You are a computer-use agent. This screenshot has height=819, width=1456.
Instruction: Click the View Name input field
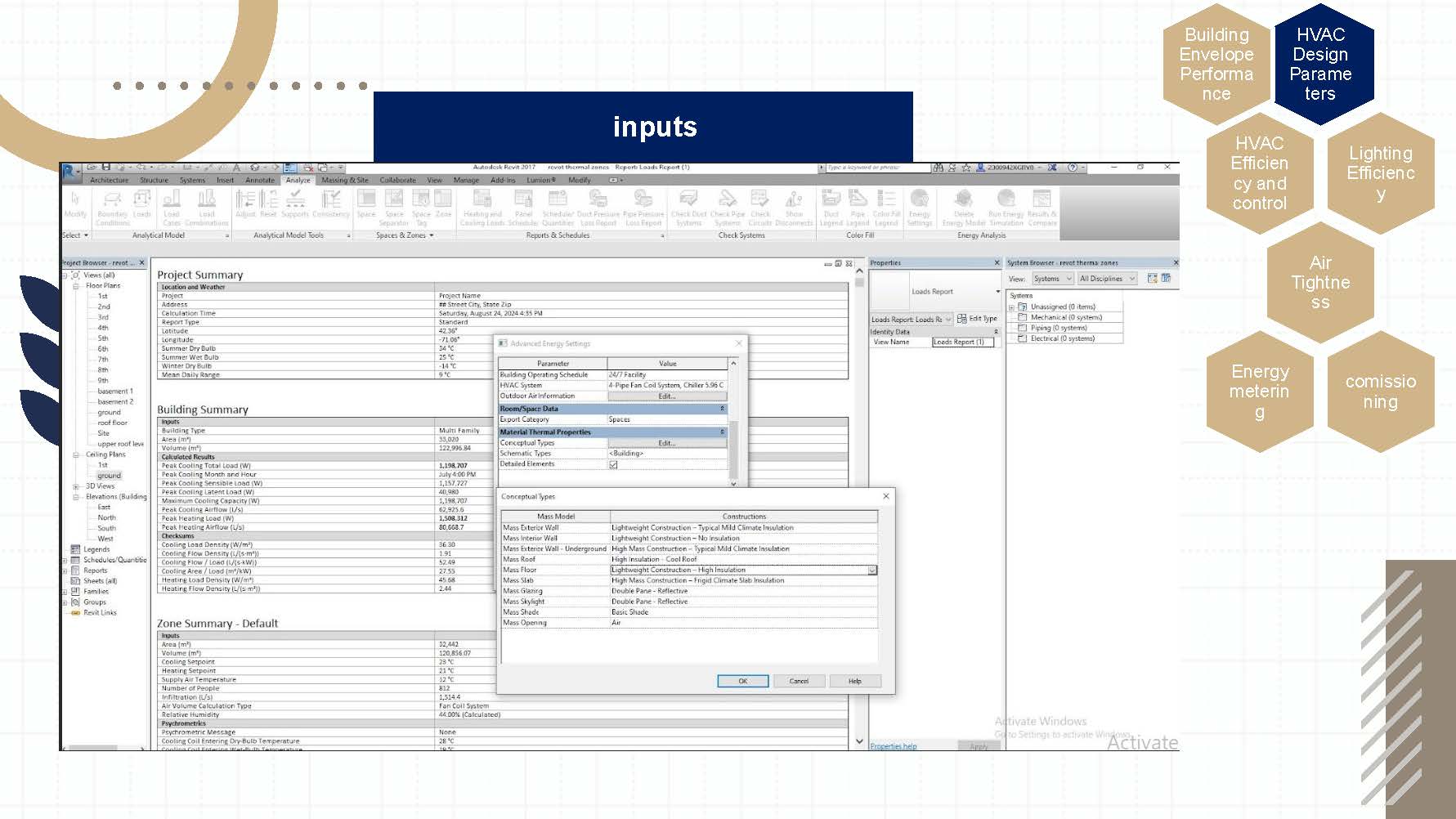(962, 342)
